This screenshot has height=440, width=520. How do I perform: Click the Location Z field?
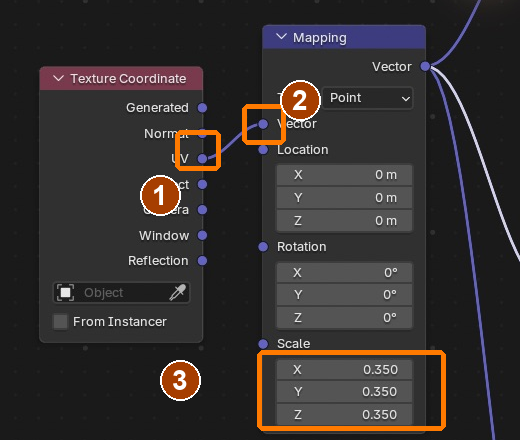click(344, 221)
